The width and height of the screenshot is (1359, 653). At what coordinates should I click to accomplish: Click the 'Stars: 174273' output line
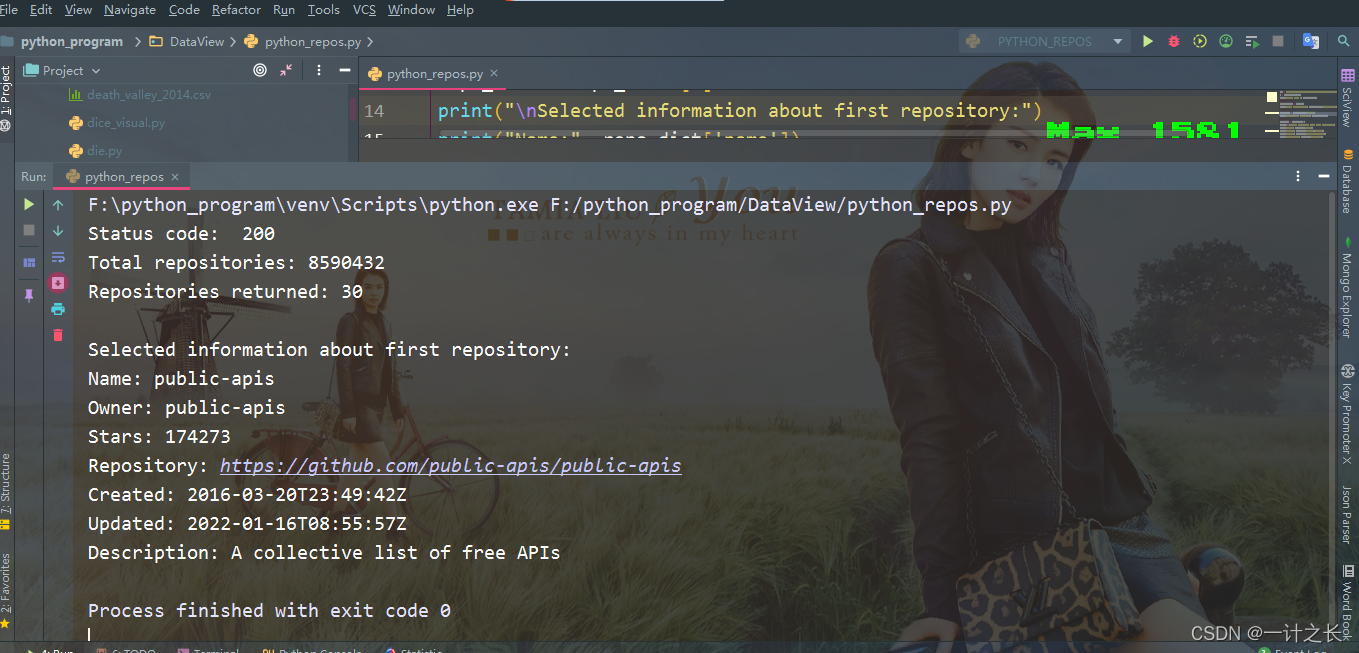coord(159,437)
